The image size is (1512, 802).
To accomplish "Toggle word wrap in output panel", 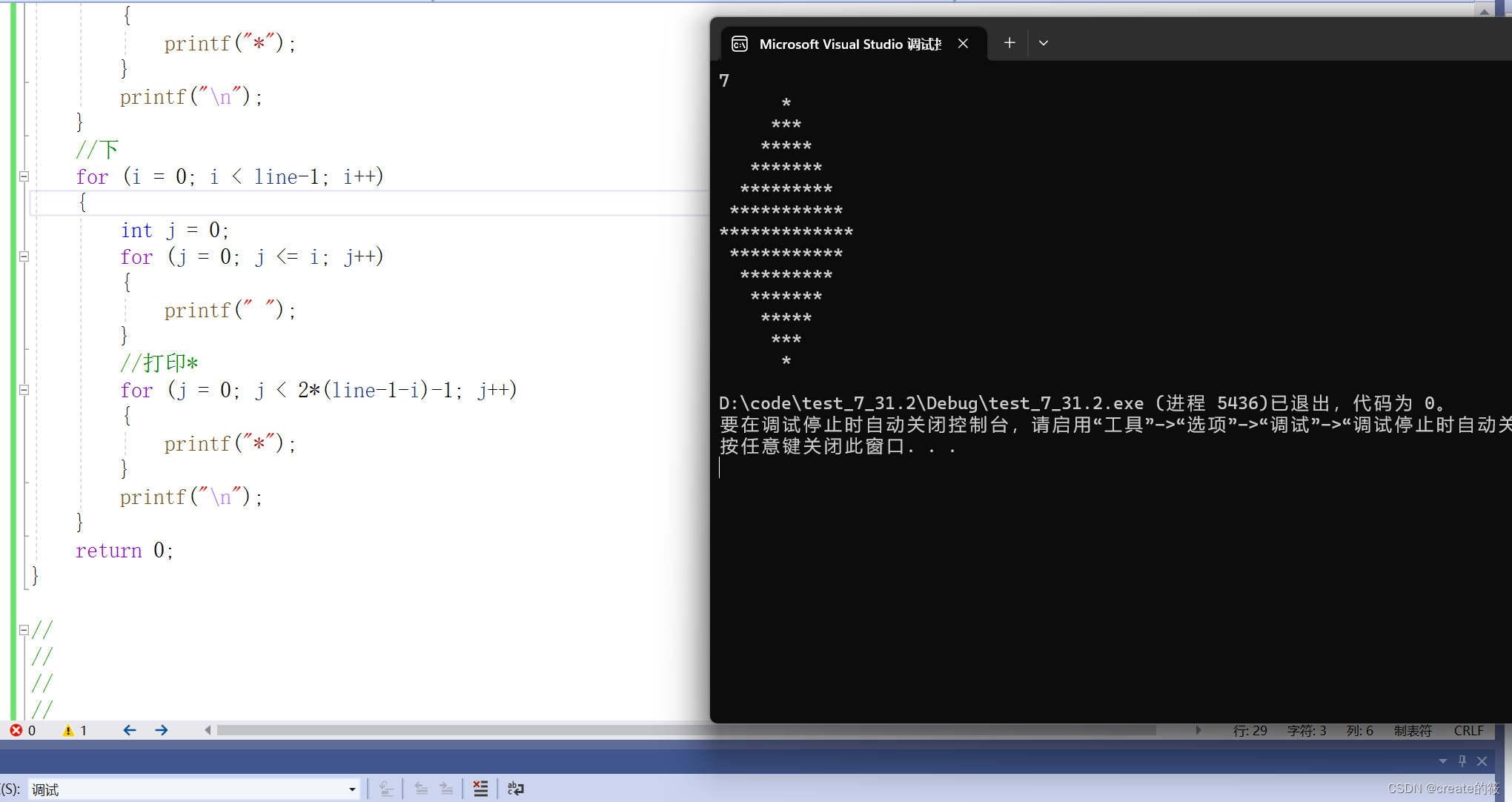I will tap(516, 789).
